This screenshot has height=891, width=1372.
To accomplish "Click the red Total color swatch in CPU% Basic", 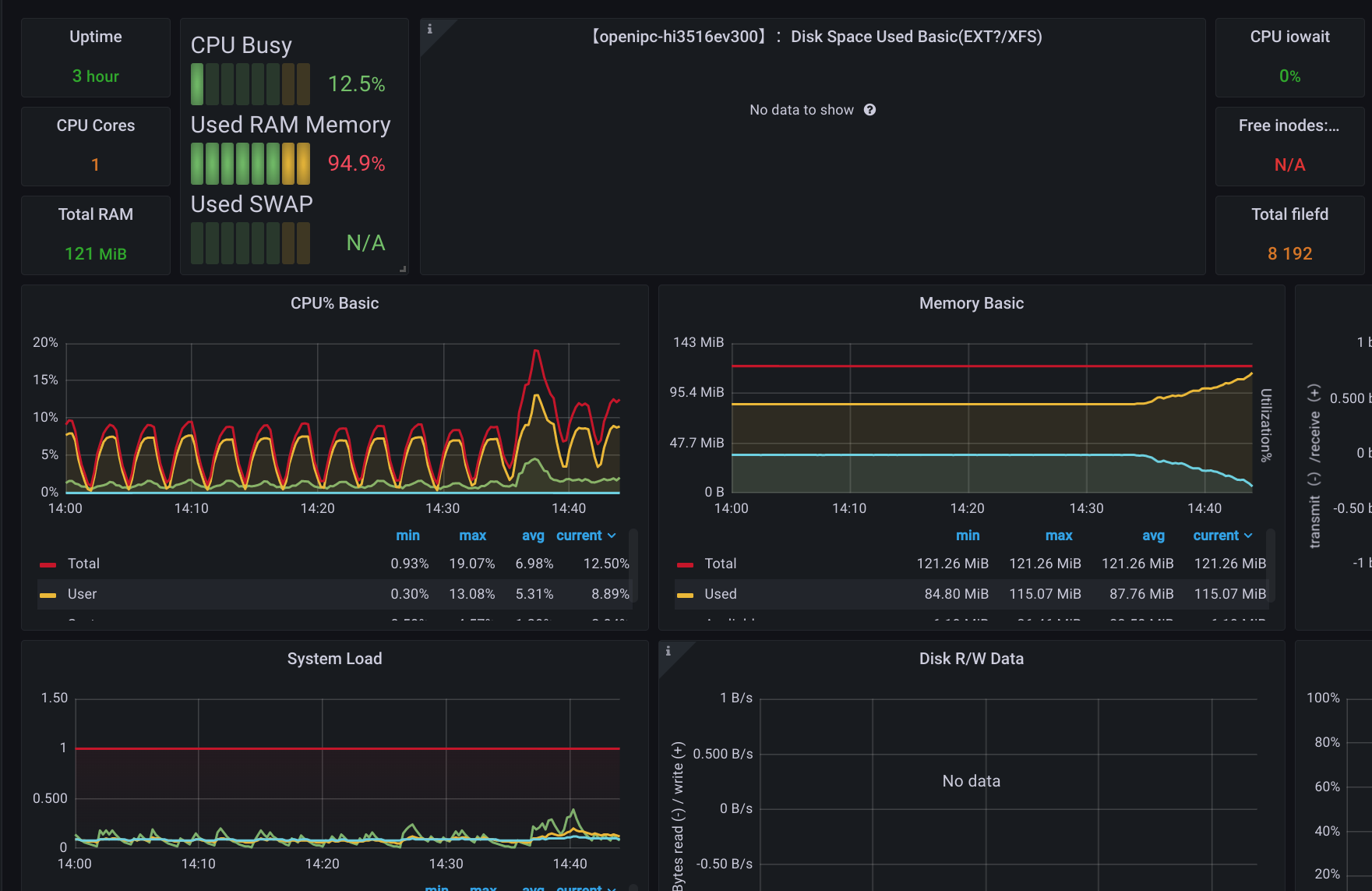I will (48, 563).
